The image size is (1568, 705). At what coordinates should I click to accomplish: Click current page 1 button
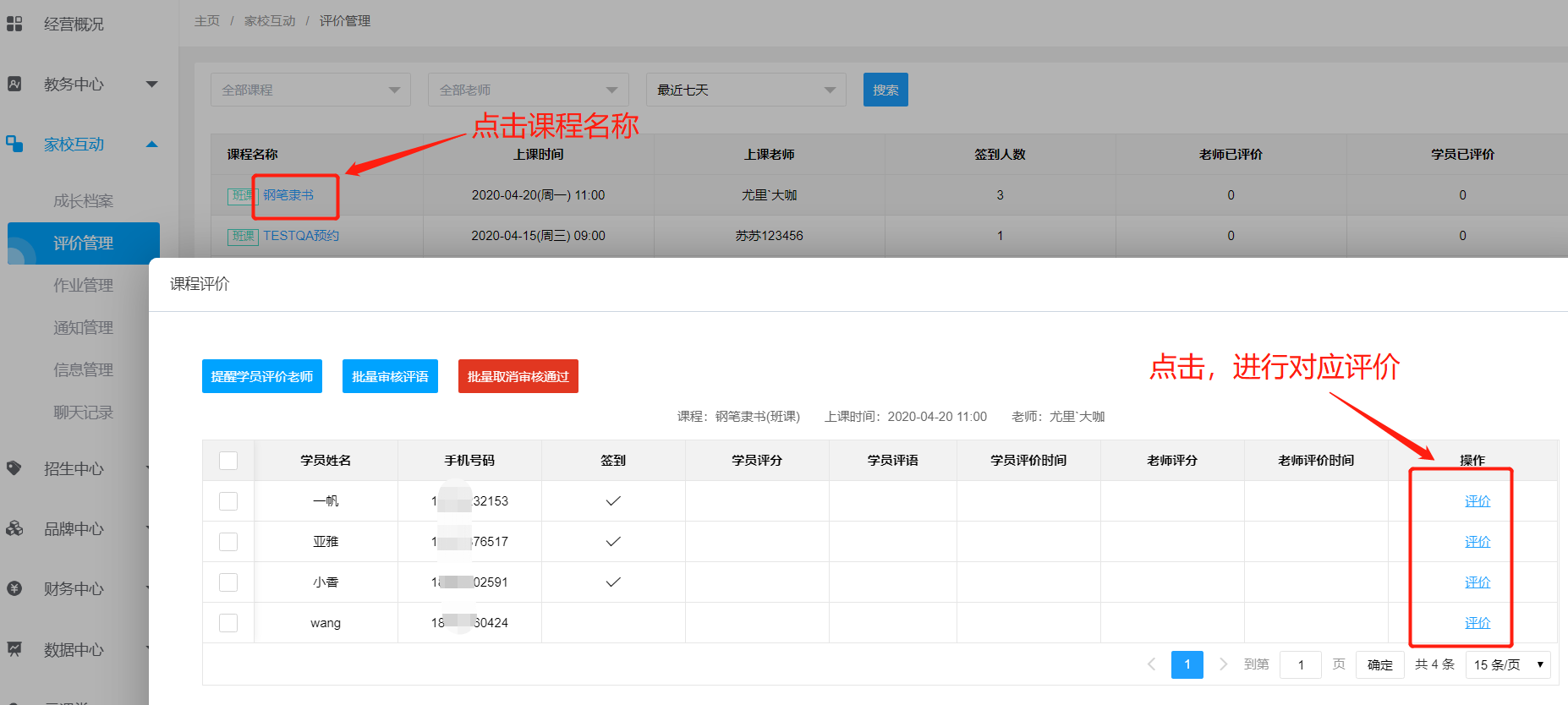coord(1187,664)
